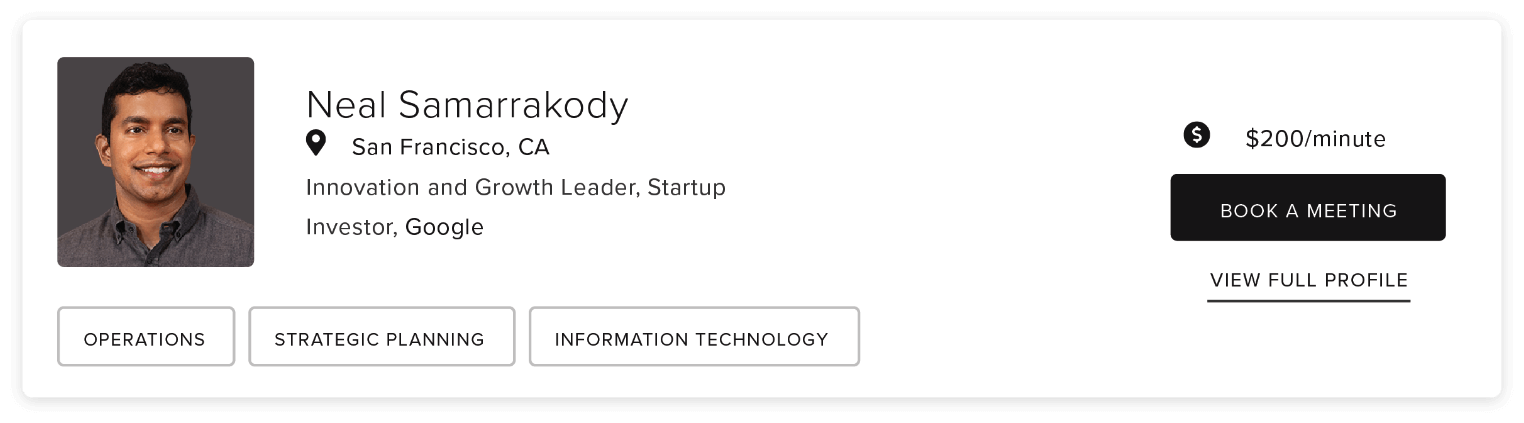The image size is (1524, 423).
Task: Pick the Information Technology tag
Action: (692, 338)
